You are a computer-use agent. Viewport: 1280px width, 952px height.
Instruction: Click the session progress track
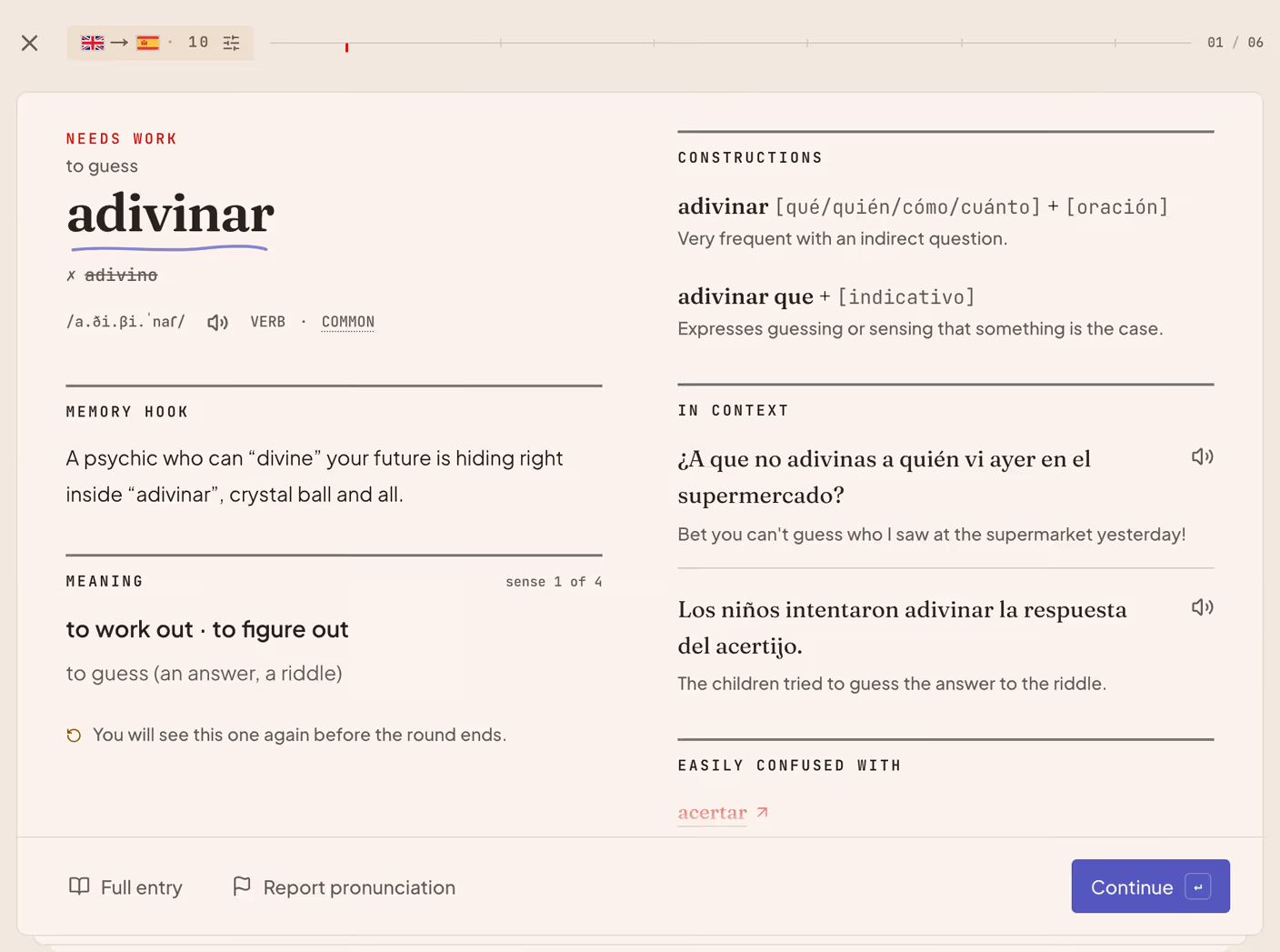[730, 43]
